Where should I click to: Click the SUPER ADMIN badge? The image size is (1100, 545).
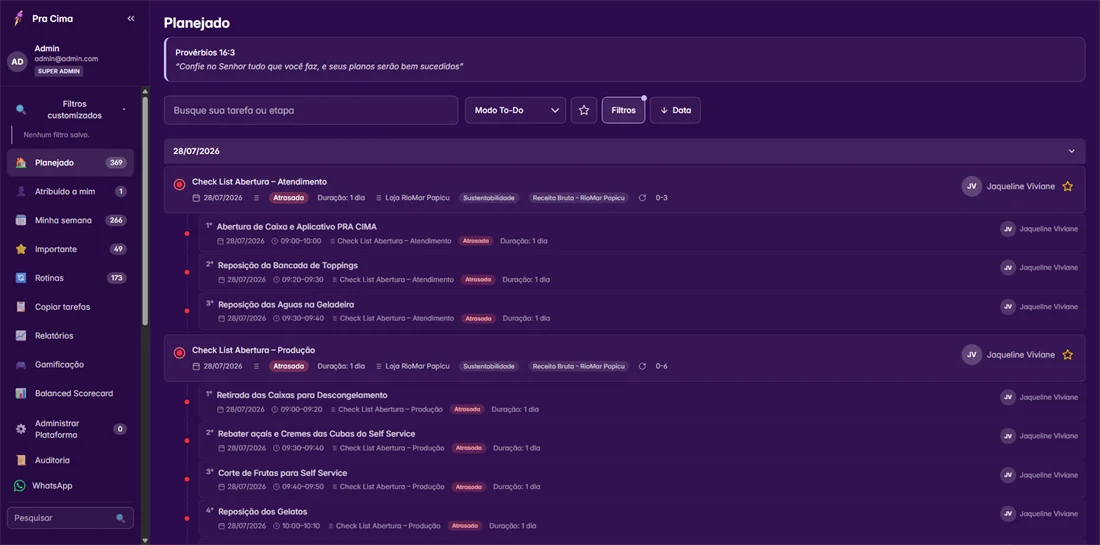point(59,72)
